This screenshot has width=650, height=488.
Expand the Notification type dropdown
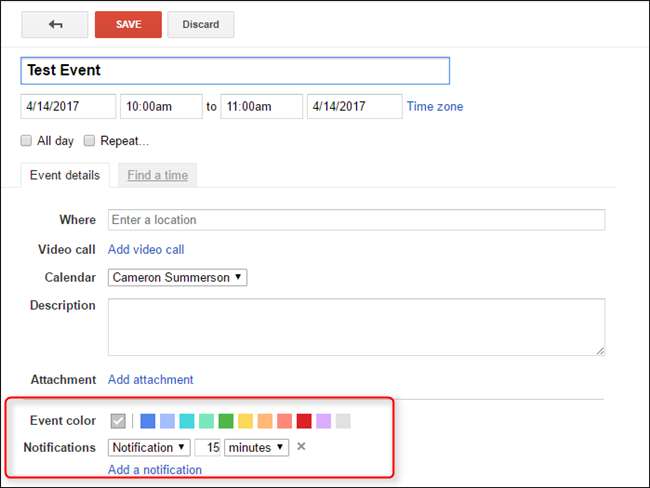click(x=149, y=447)
